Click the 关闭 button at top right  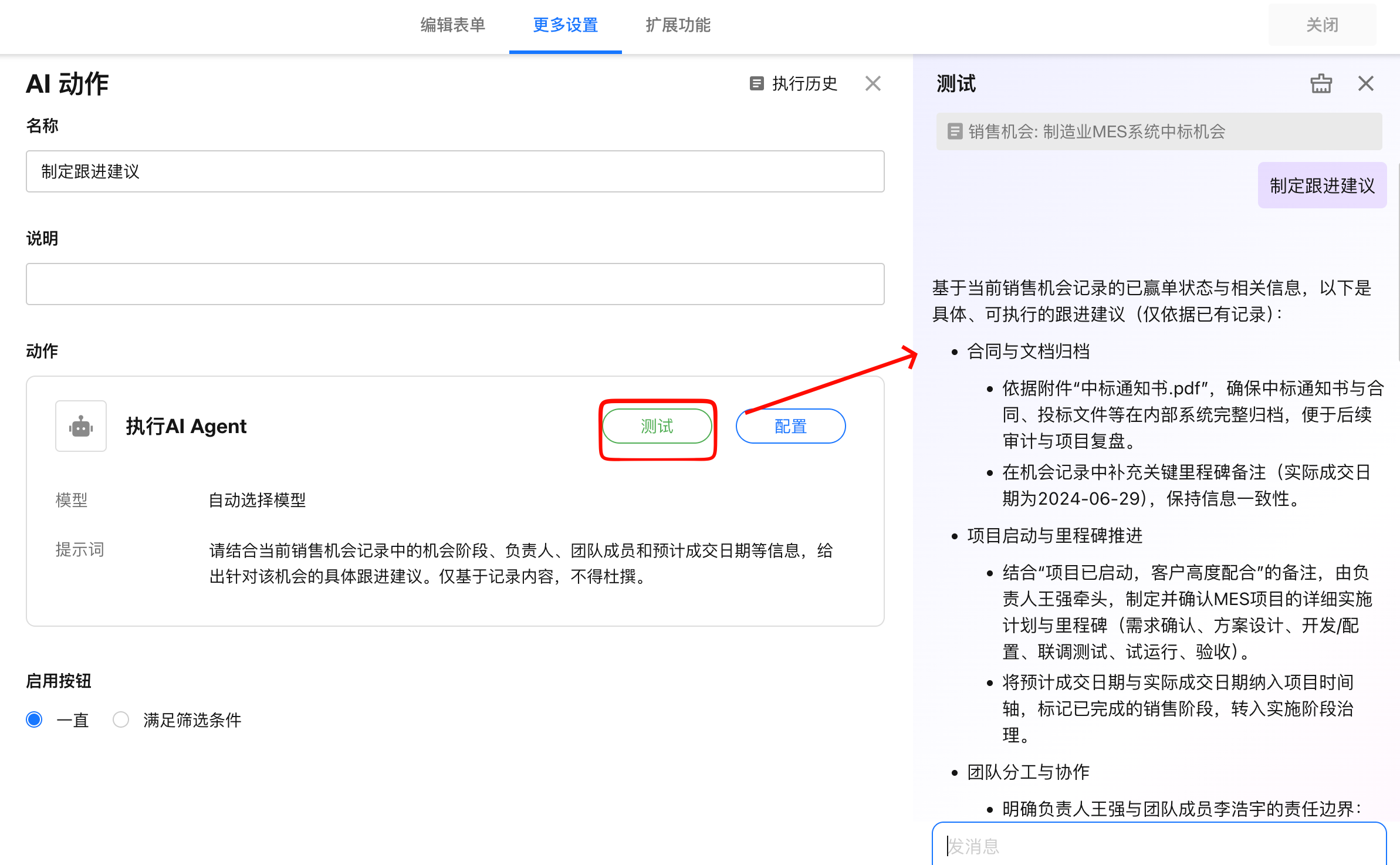[1321, 25]
